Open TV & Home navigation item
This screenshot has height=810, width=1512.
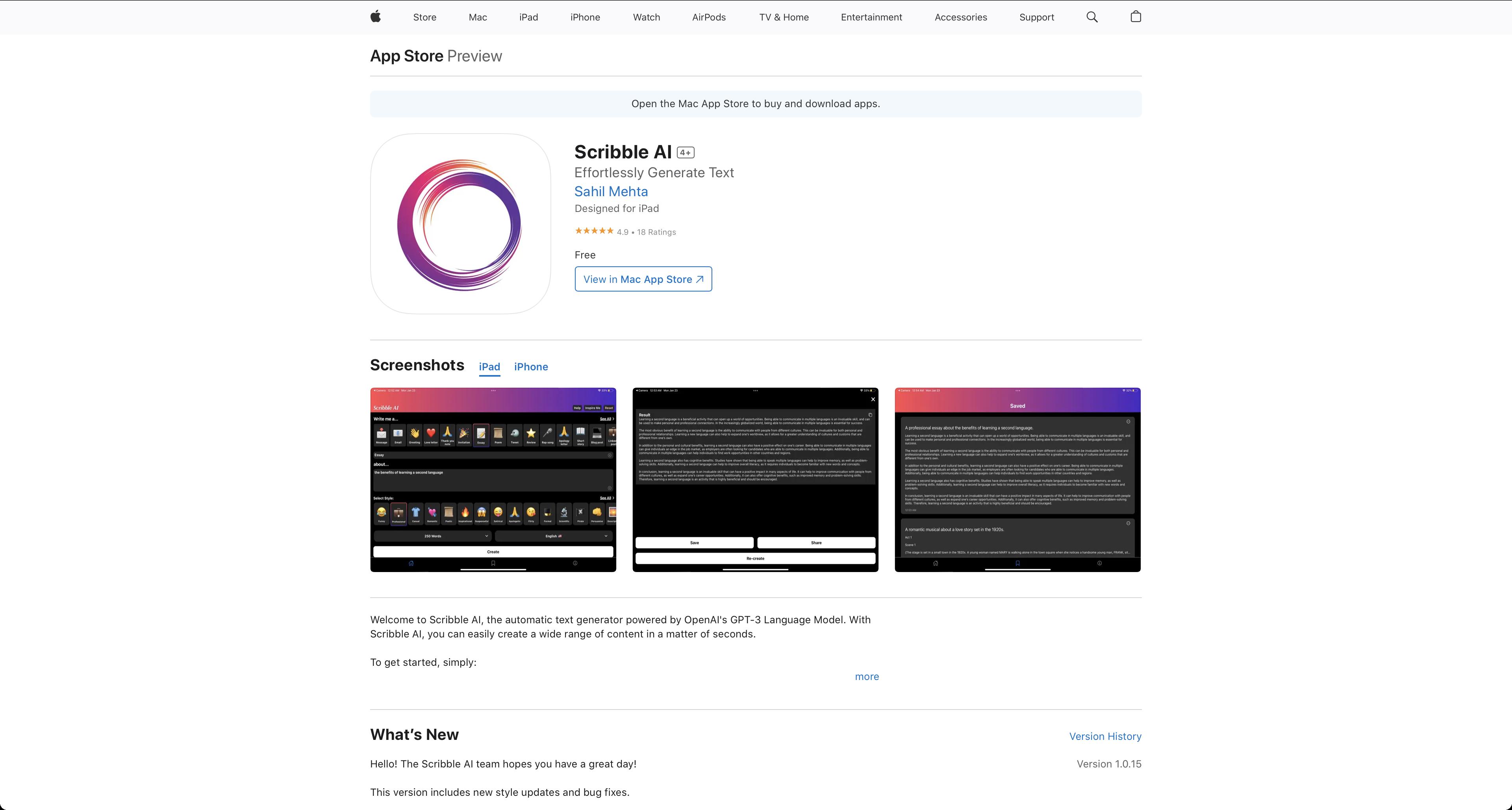(x=784, y=17)
